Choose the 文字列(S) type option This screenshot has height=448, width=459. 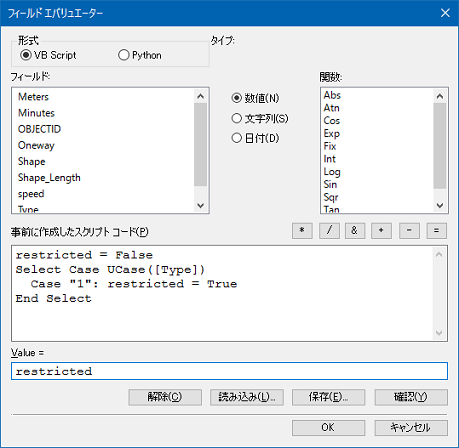pyautogui.click(x=260, y=118)
